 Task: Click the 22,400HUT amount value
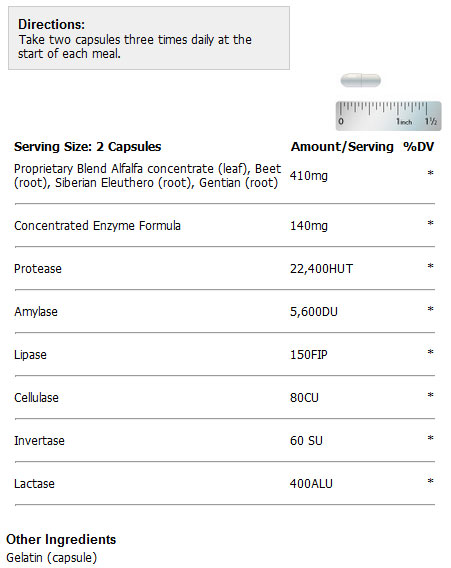click(321, 268)
